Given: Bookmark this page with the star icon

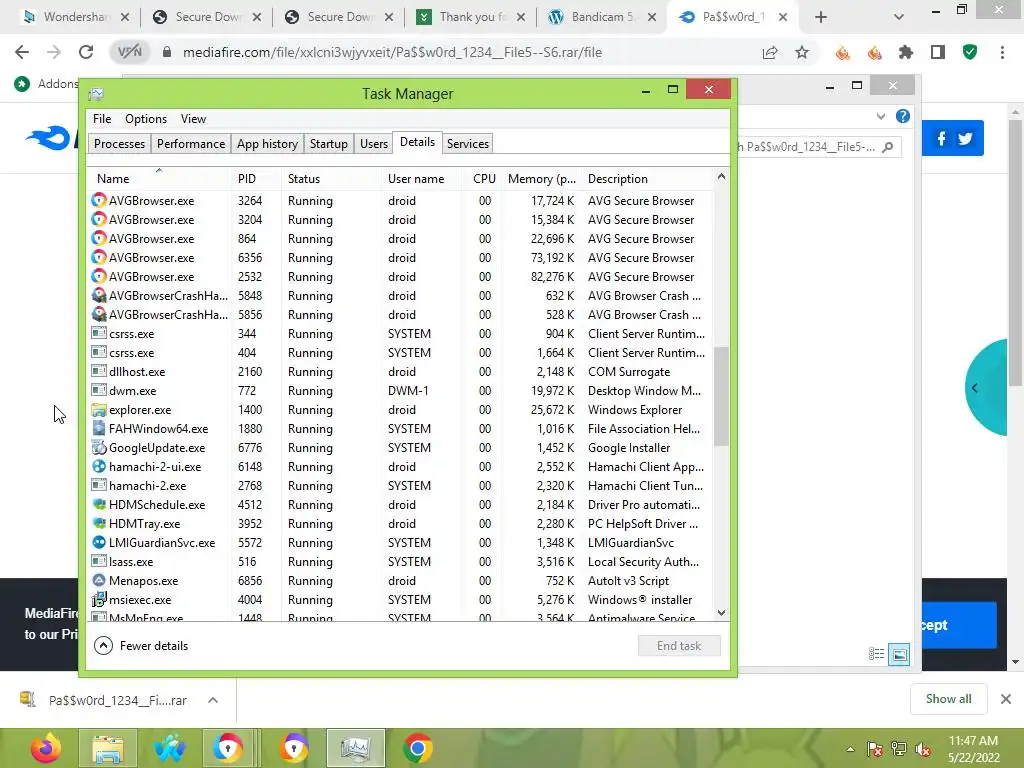Looking at the screenshot, I should (x=802, y=52).
